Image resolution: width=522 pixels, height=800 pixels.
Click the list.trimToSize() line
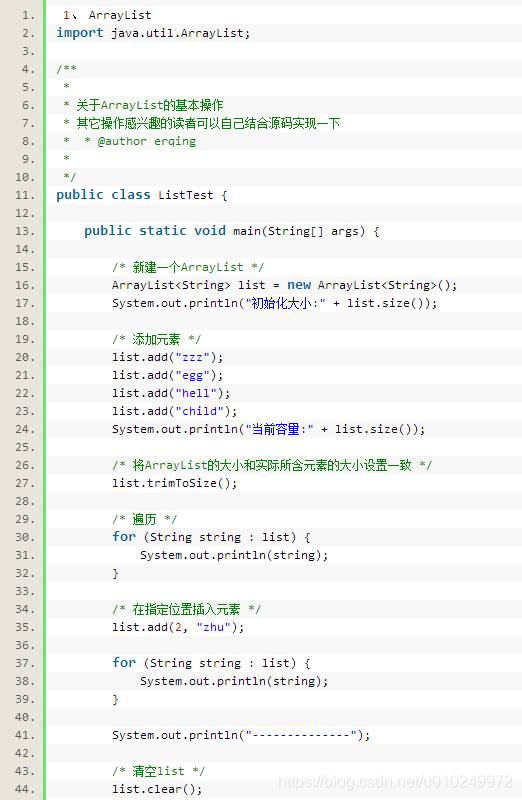pos(175,483)
